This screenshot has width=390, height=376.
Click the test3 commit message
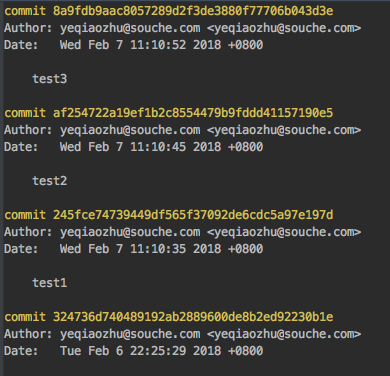click(50, 79)
